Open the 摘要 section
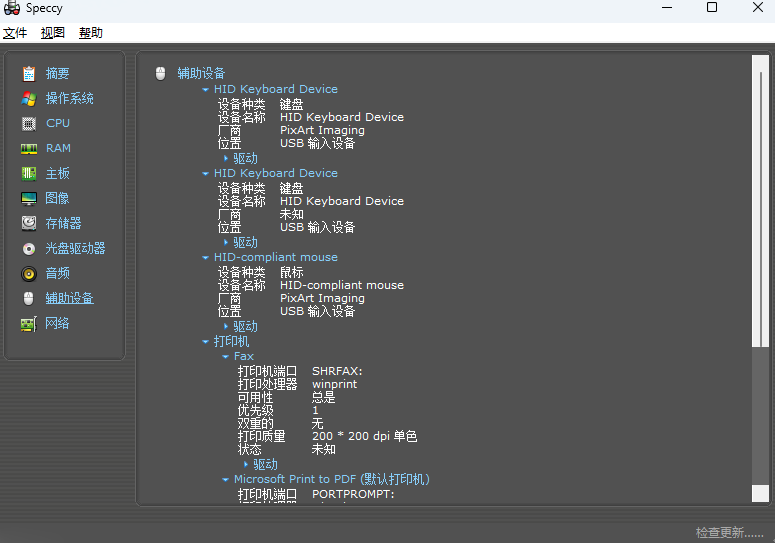This screenshot has width=775, height=543. click(x=57, y=74)
